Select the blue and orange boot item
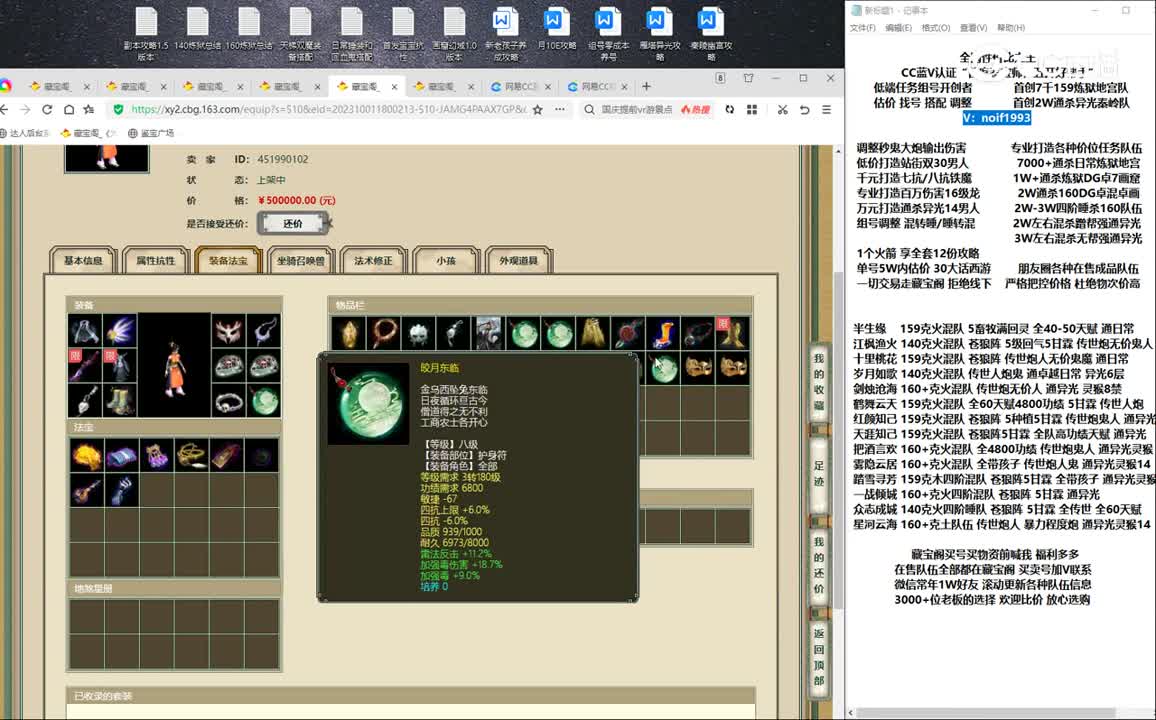The width and height of the screenshot is (1156, 720). tap(664, 333)
